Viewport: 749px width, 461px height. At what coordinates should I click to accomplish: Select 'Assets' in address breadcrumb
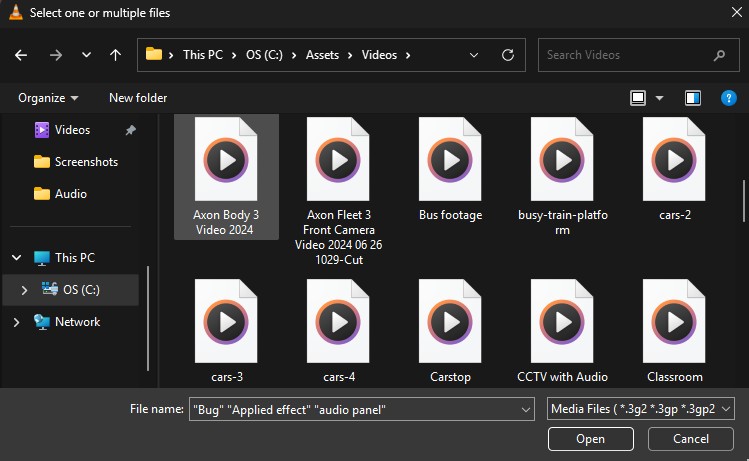[x=322, y=55]
